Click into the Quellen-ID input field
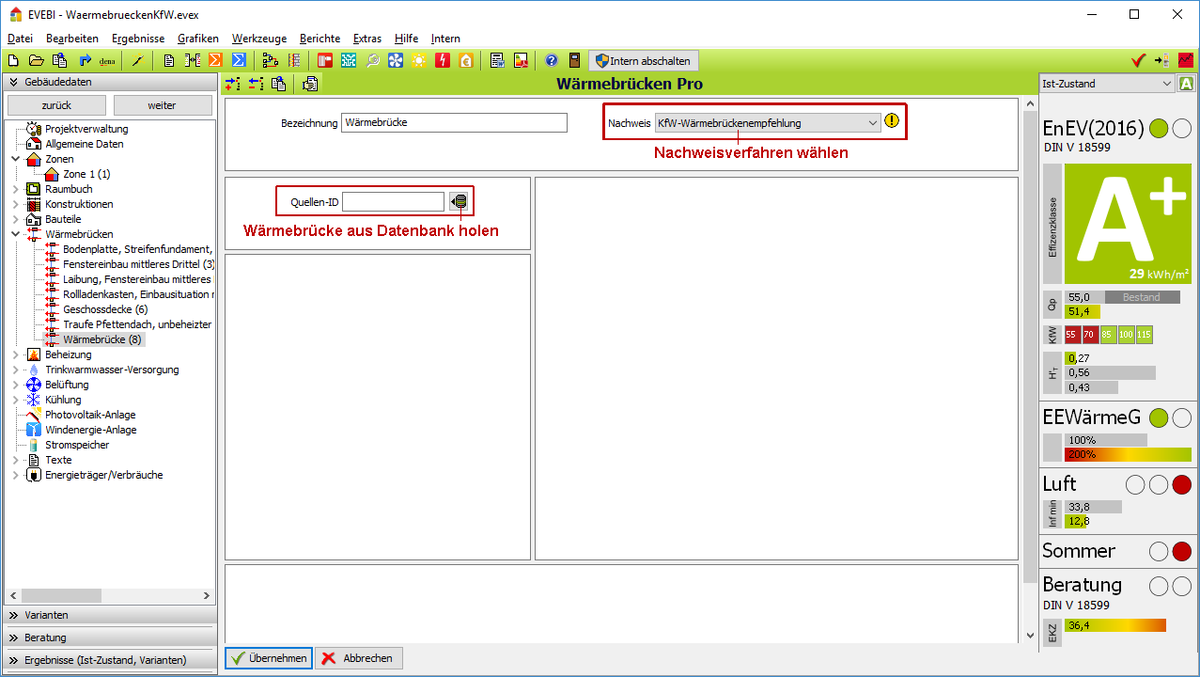1200x677 pixels. 393,202
